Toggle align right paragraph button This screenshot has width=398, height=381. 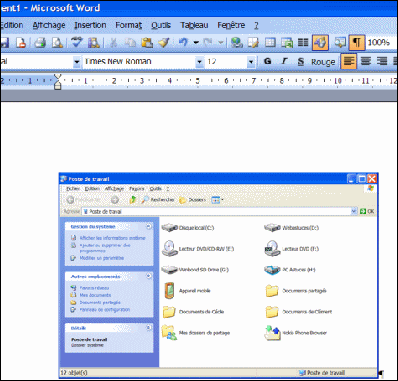(382, 61)
